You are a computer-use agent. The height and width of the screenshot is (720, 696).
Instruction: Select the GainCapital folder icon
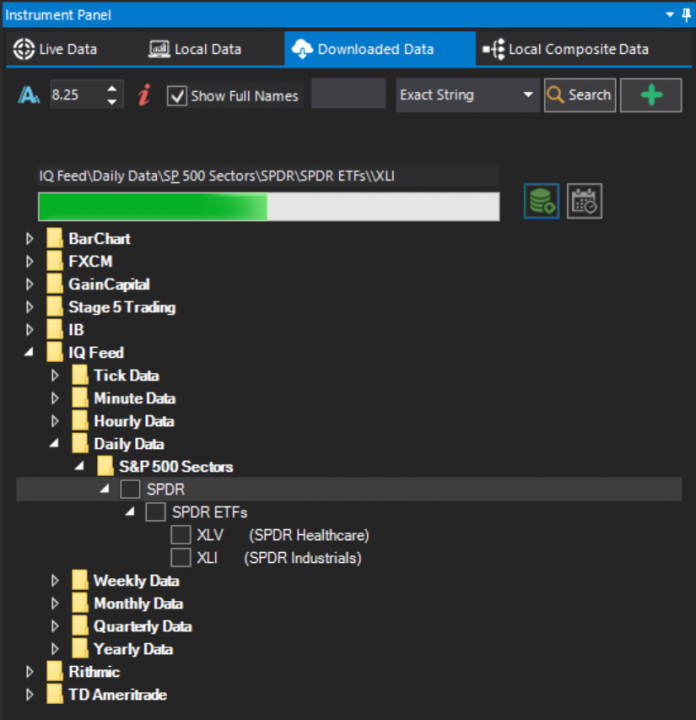(55, 284)
